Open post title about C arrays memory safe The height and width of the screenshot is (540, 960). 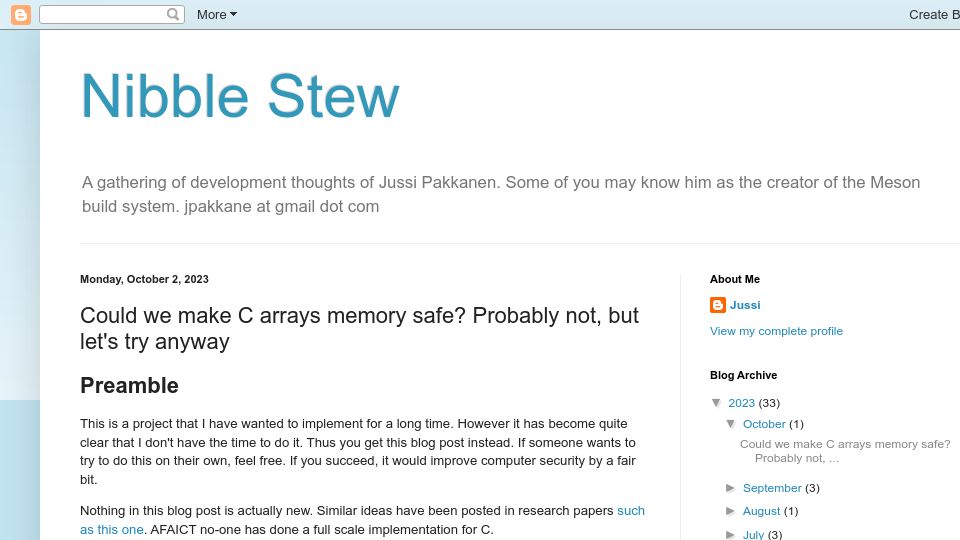(x=359, y=328)
